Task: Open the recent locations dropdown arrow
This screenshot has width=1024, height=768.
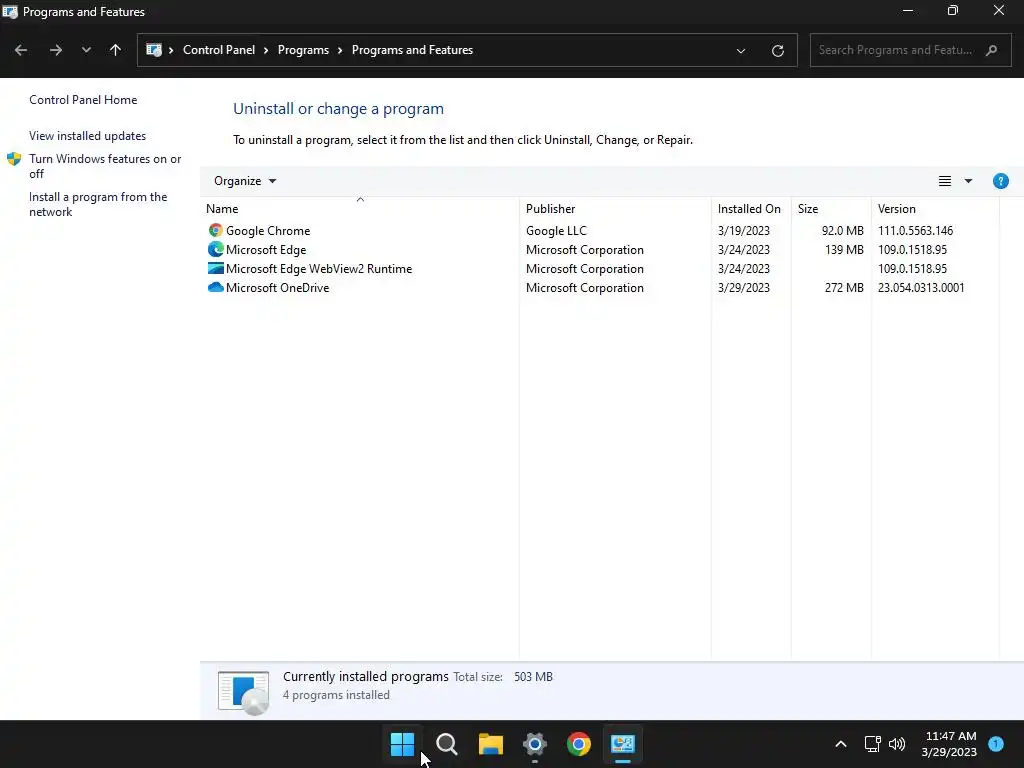Action: (86, 50)
